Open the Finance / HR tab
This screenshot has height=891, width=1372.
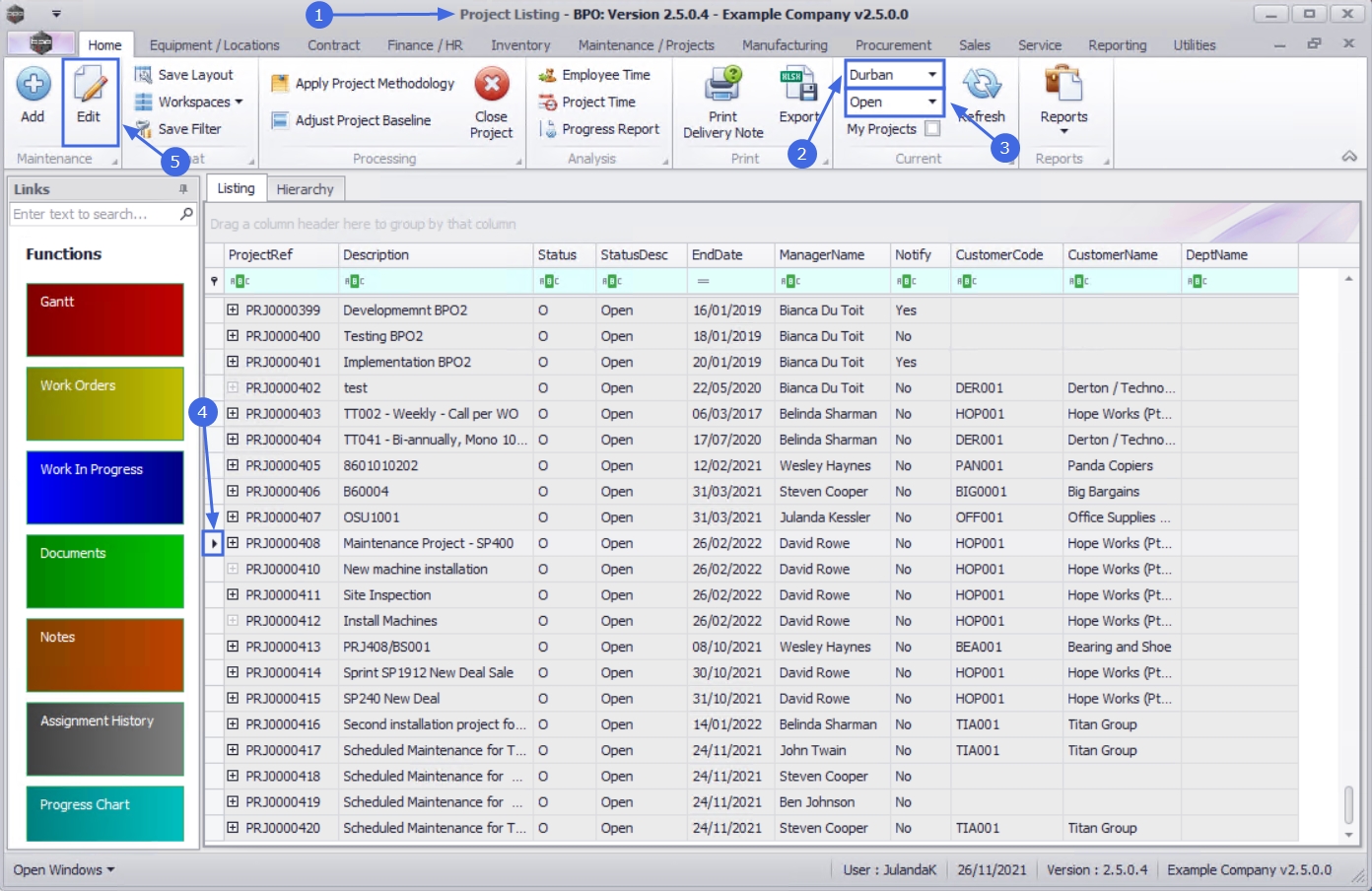pyautogui.click(x=425, y=45)
